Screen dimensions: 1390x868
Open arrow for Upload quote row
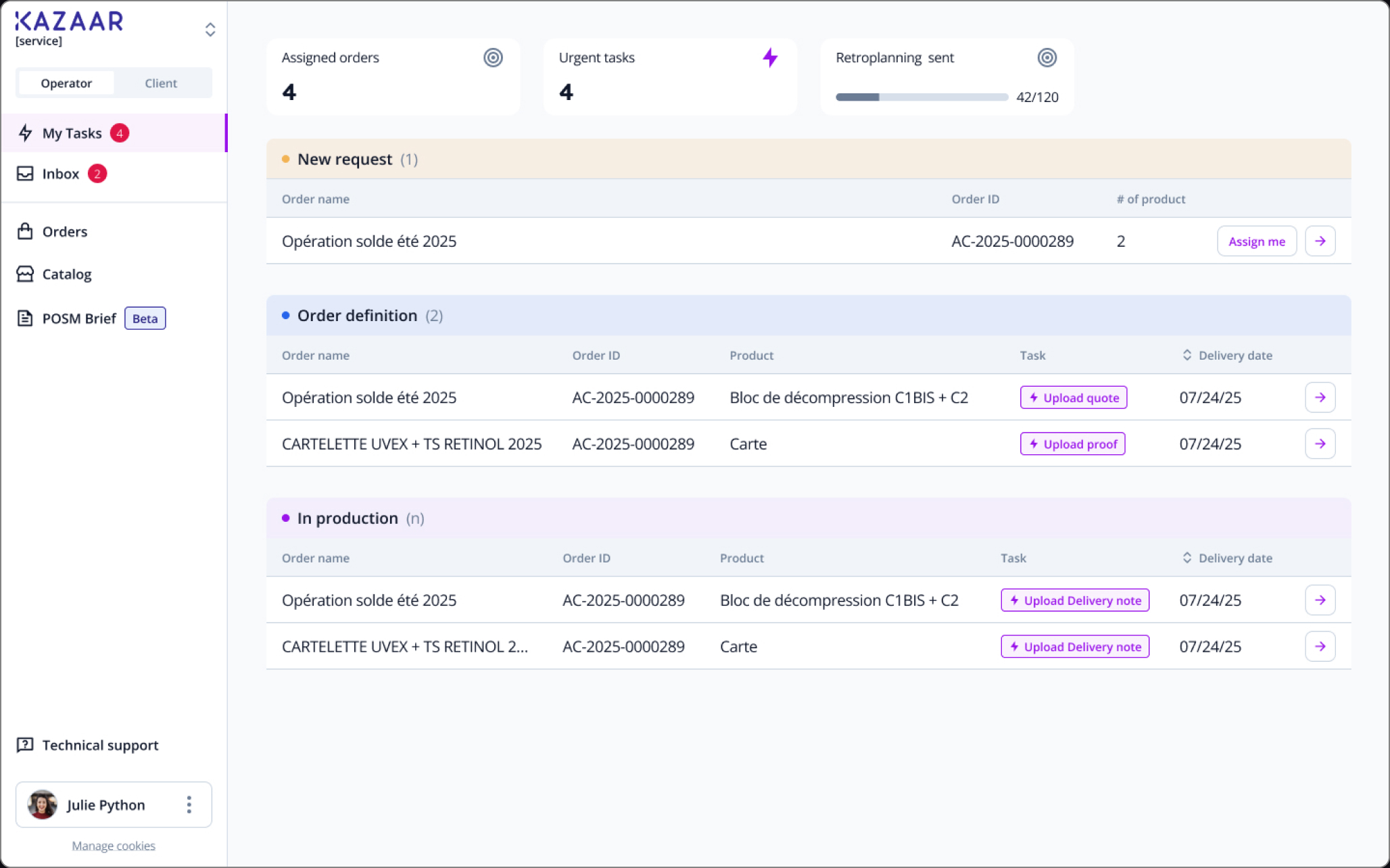point(1320,397)
